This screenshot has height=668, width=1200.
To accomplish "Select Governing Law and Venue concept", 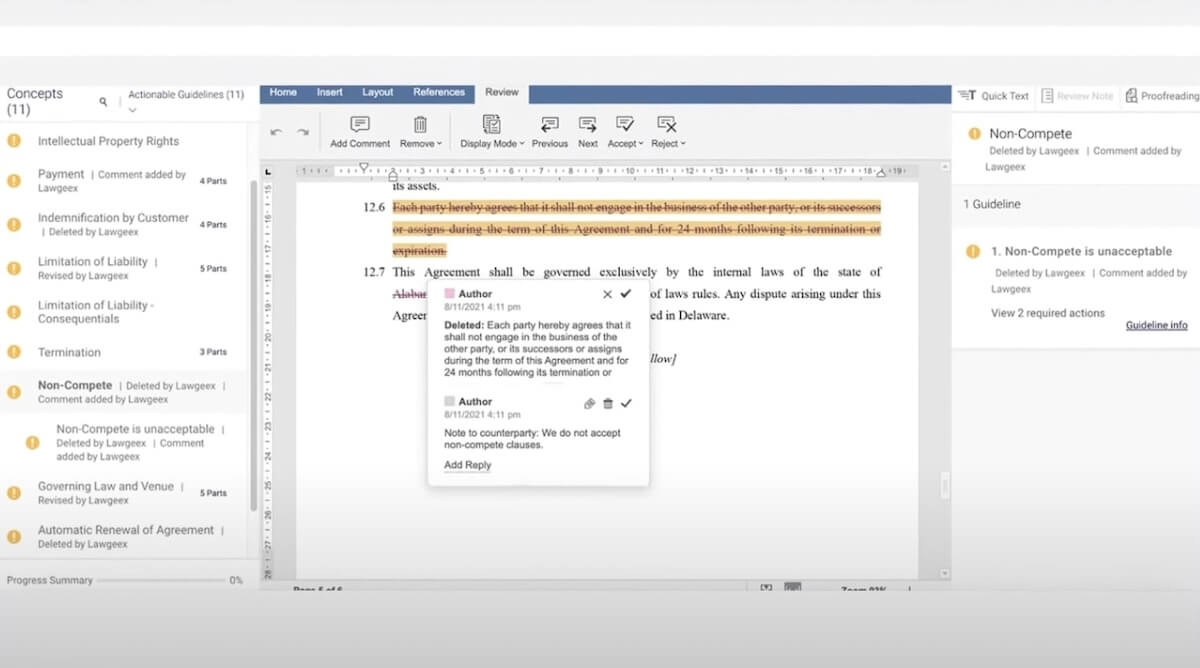I will [105, 486].
